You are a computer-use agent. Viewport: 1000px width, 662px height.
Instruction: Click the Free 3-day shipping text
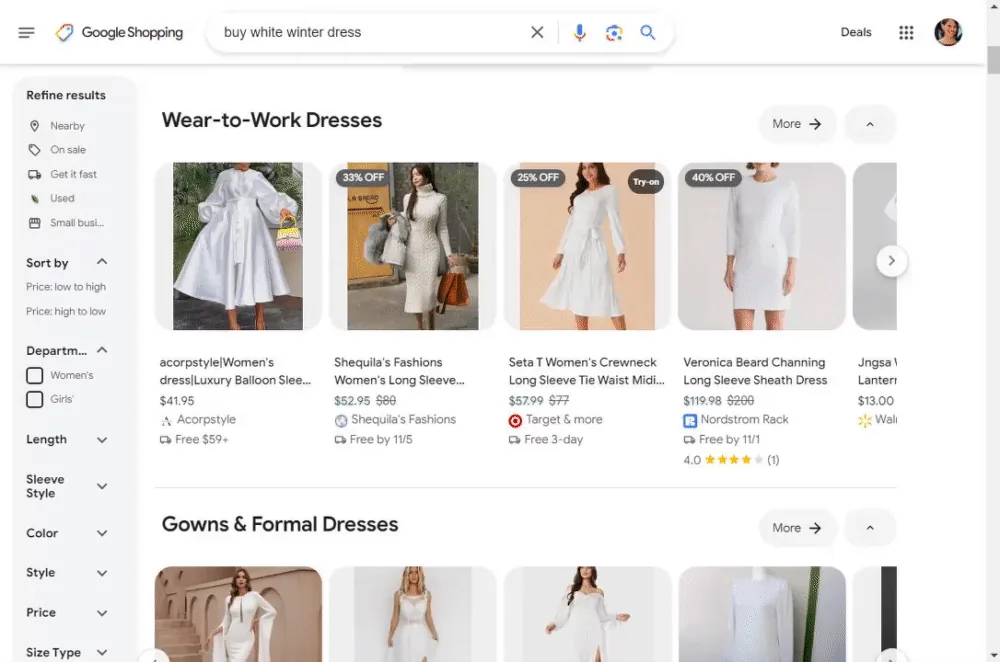[x=554, y=439]
